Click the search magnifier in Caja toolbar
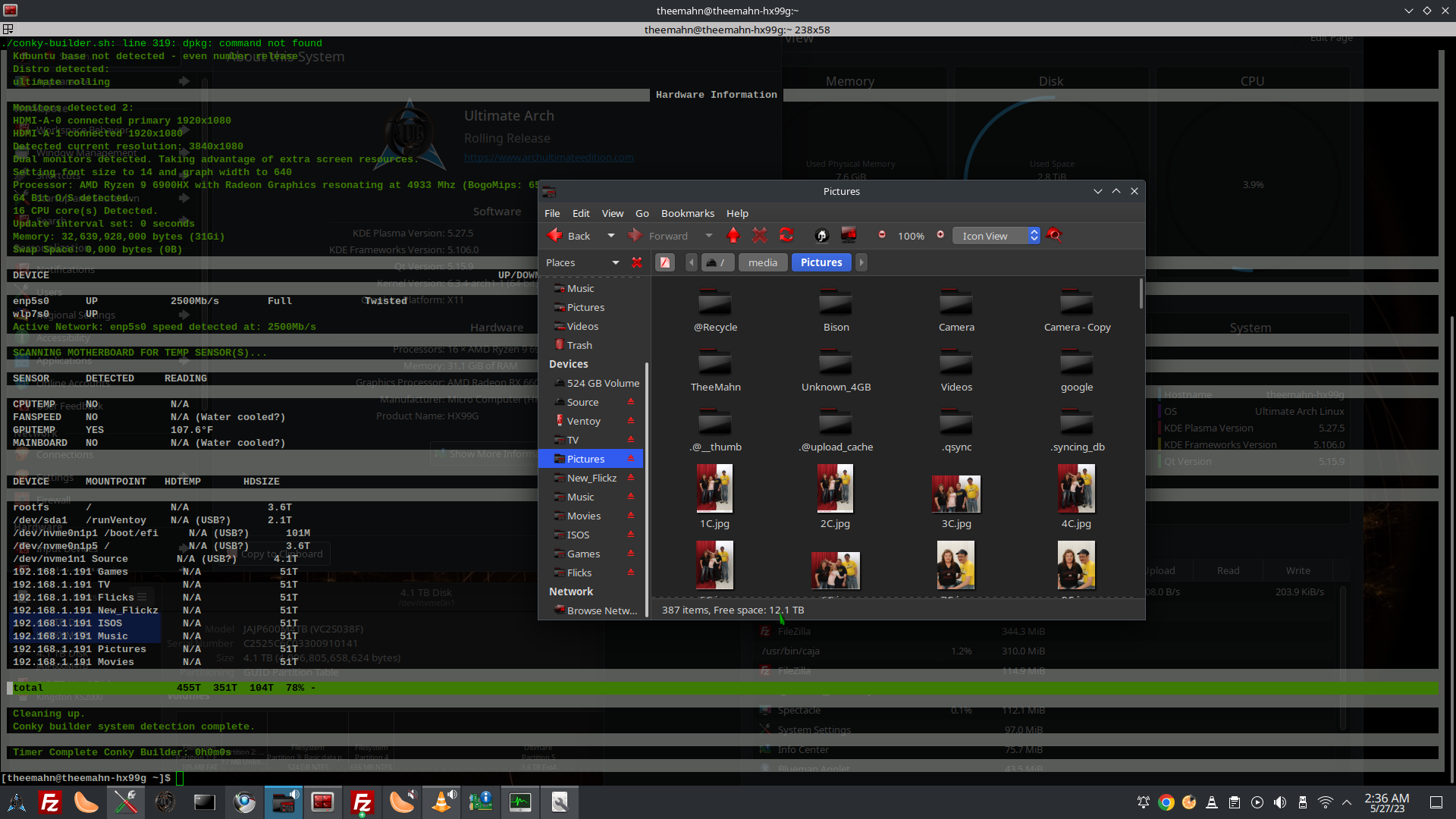The width and height of the screenshot is (1456, 819). (x=1054, y=236)
